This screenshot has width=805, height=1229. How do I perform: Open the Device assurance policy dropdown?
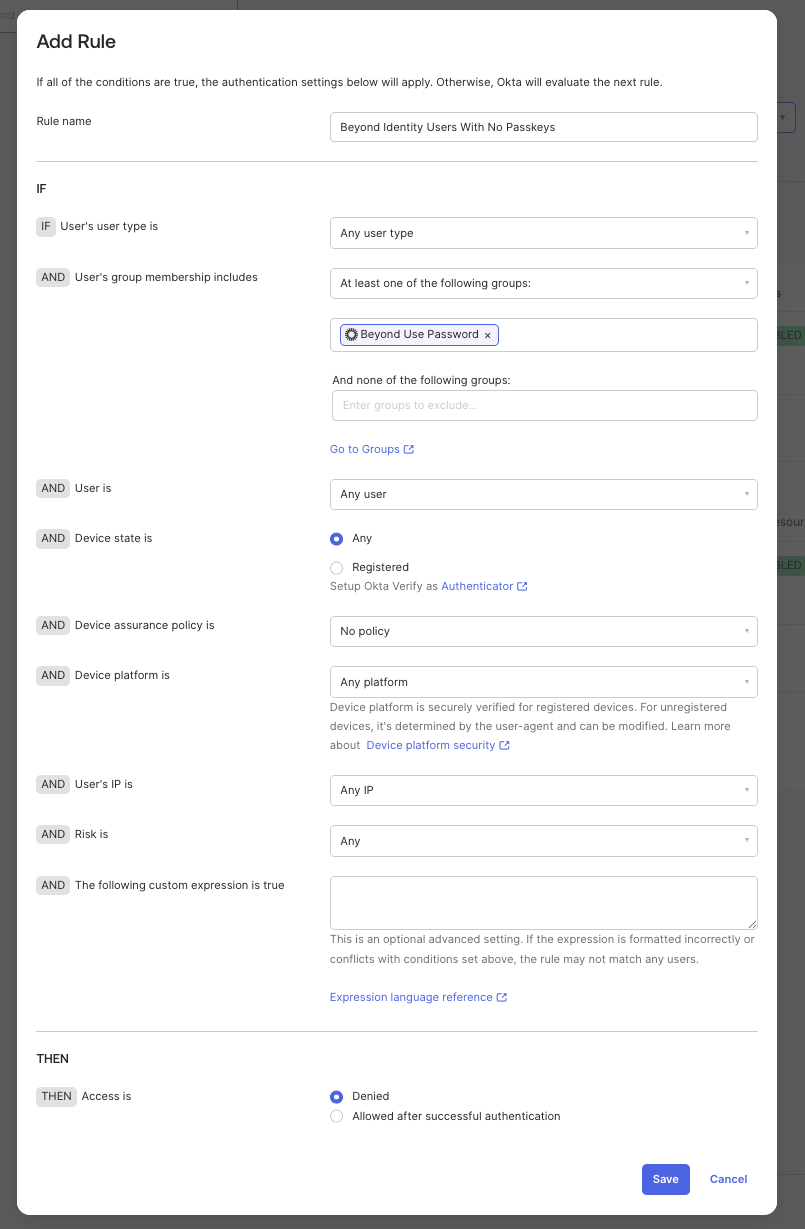543,632
